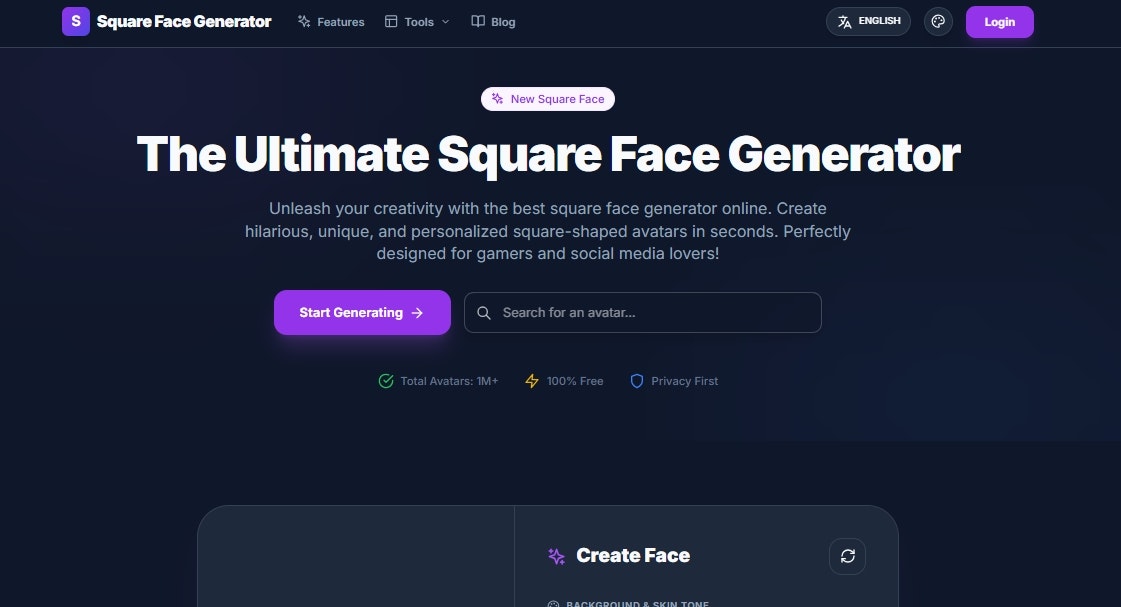Click the book icon next to Blog

477,21
